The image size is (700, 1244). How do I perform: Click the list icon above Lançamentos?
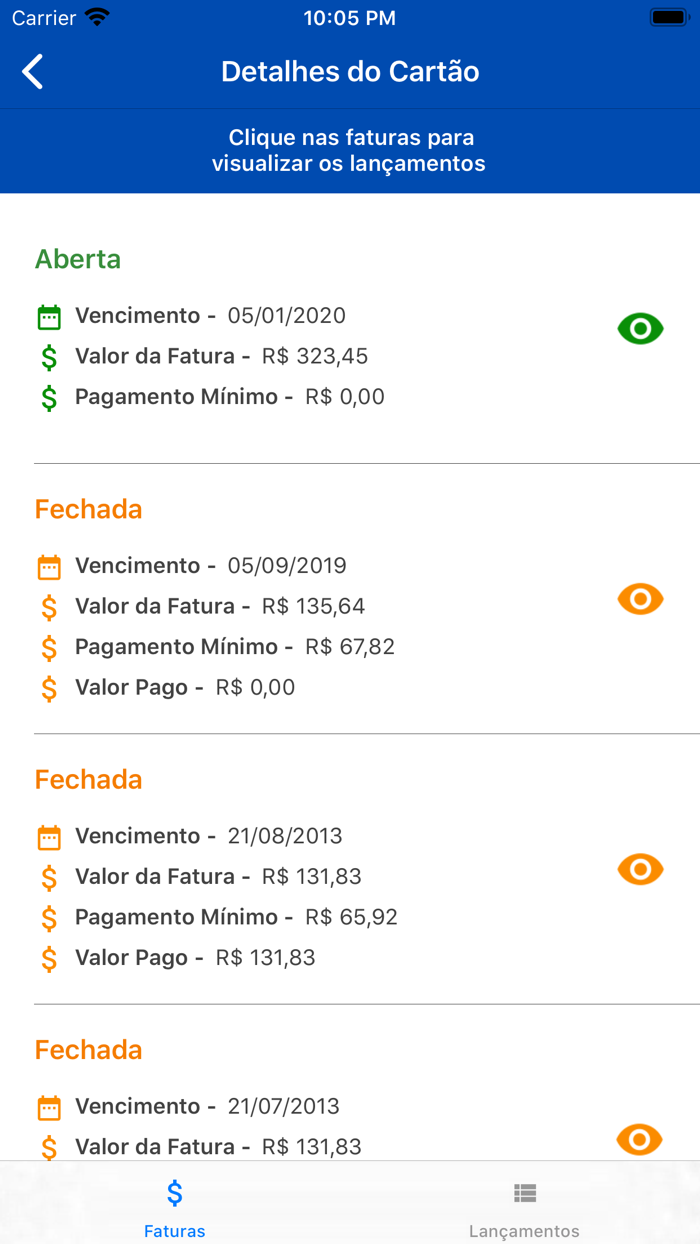[x=524, y=1191]
